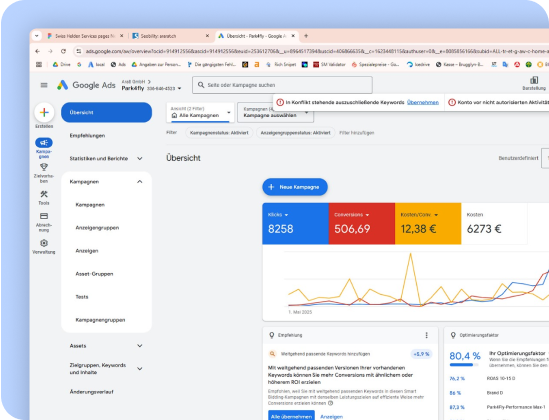The image size is (549, 420).
Task: Switch to the Seobility browser tab
Action: (x=171, y=36)
